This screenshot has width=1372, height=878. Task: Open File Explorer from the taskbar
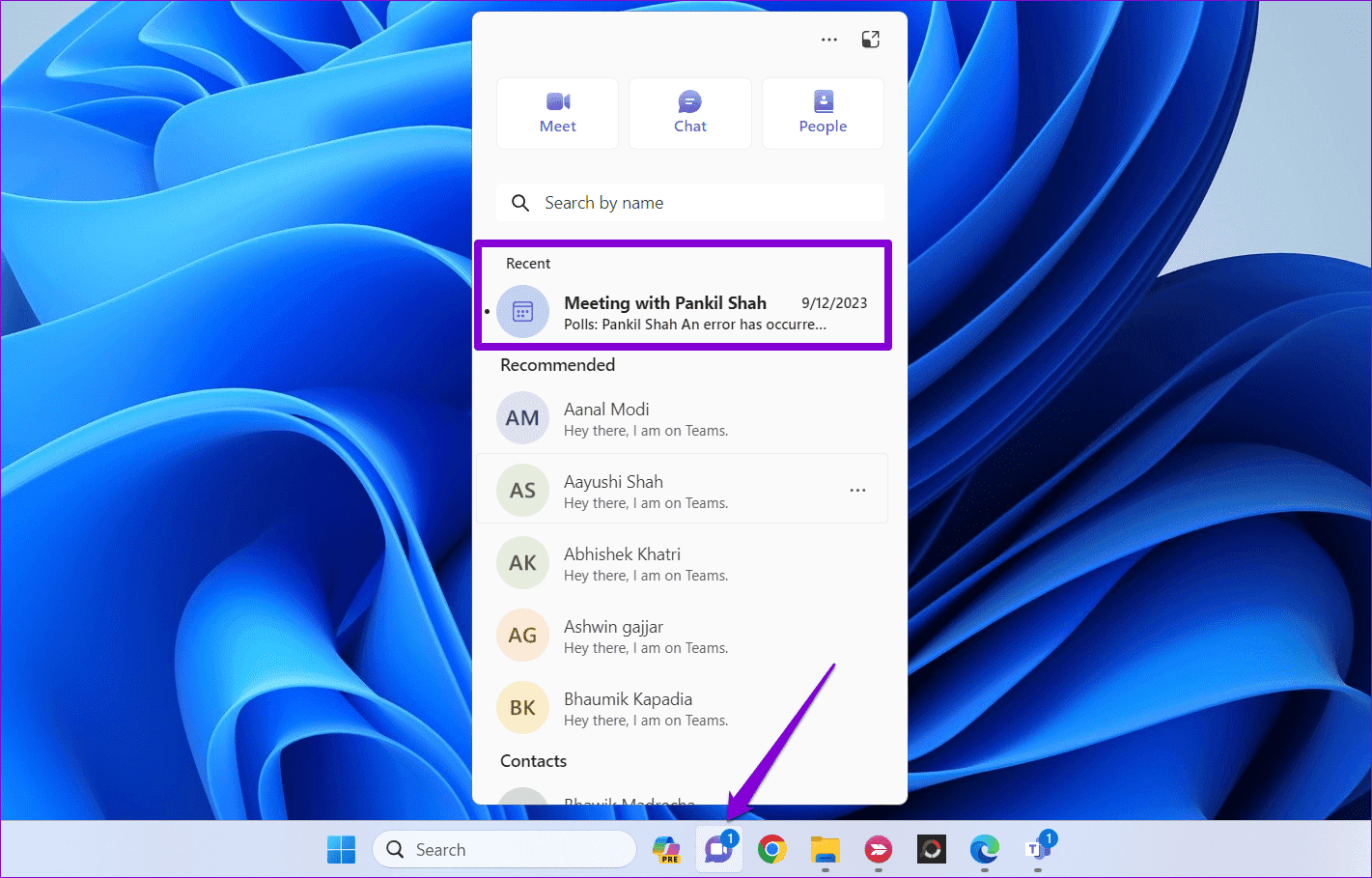825,849
